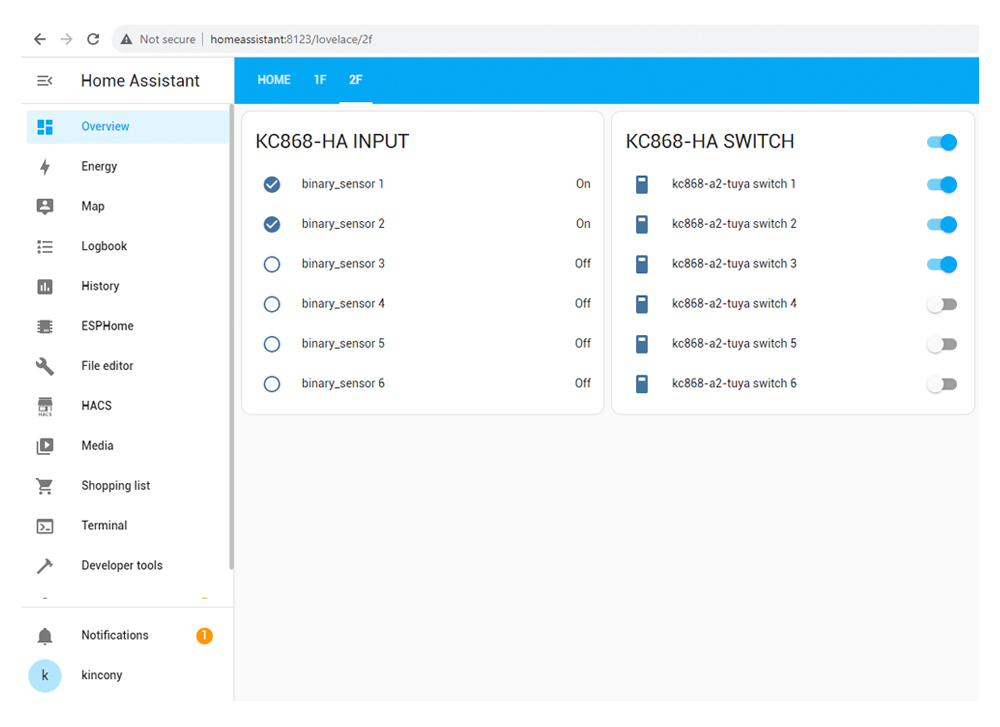Enable kc868-a2-tuya switch 4 toggle
Image resolution: width=1000 pixels, height=727 pixels.
[x=941, y=304]
